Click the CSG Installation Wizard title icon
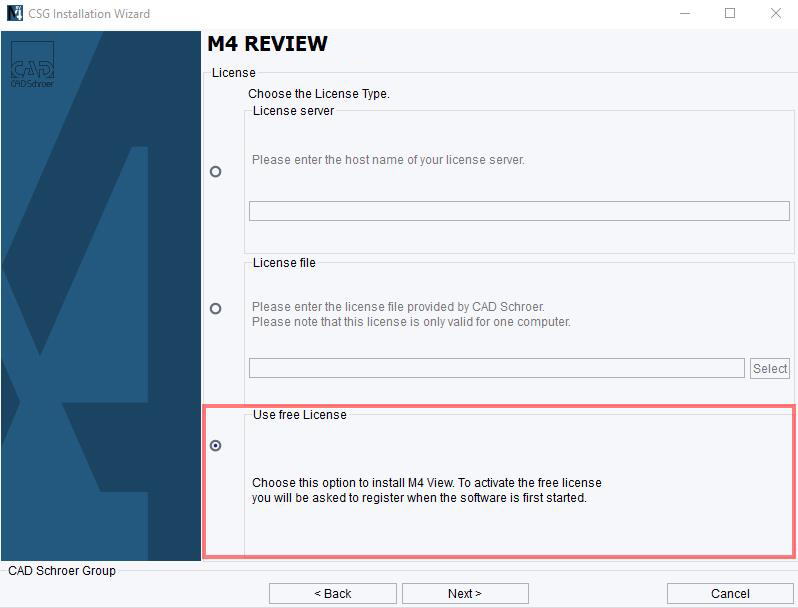798x608 pixels. pyautogui.click(x=15, y=13)
